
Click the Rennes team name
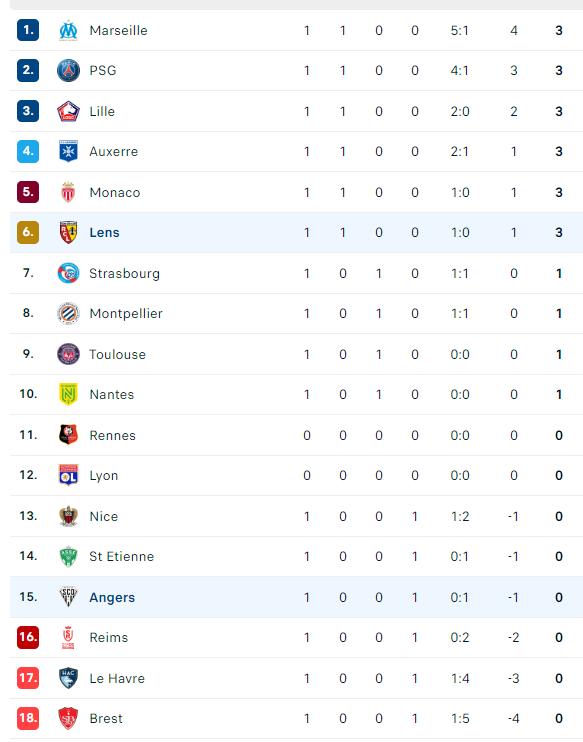[x=113, y=435]
